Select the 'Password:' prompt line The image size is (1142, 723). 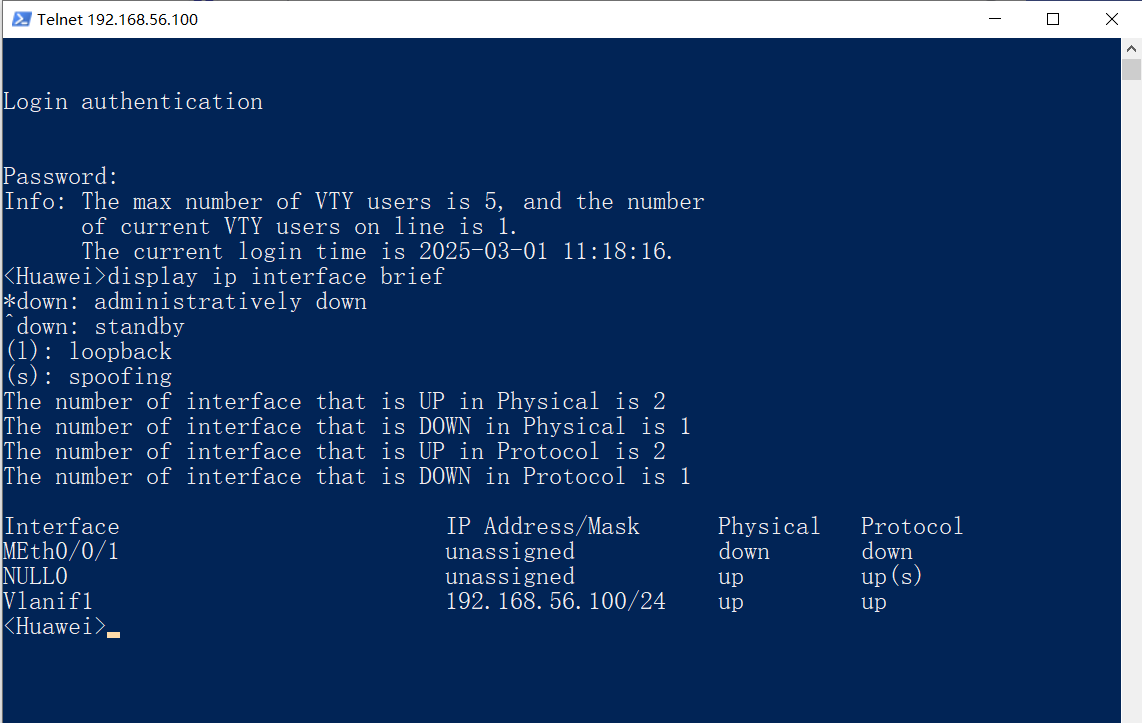58,176
